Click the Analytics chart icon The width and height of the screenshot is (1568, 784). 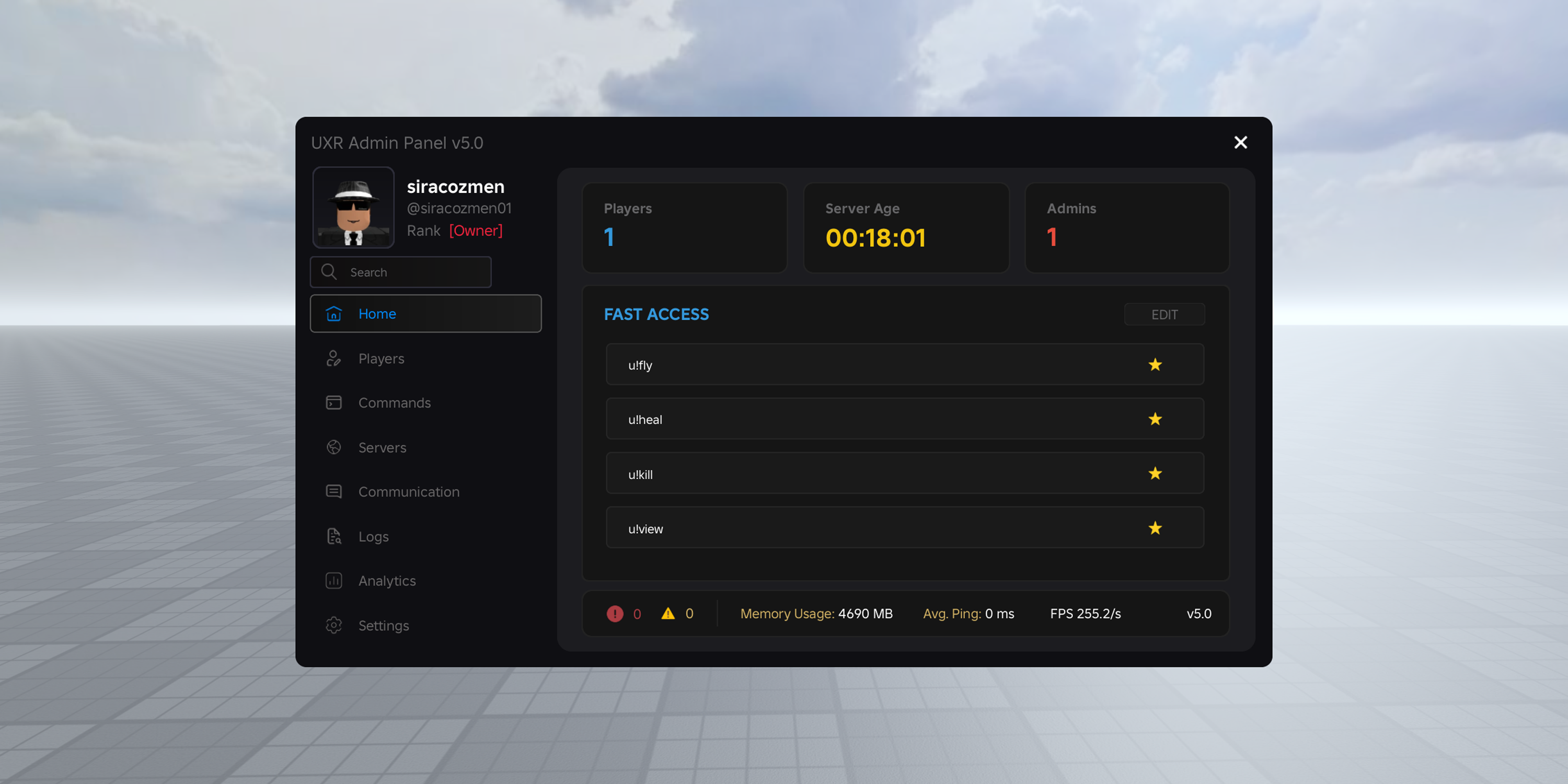333,581
